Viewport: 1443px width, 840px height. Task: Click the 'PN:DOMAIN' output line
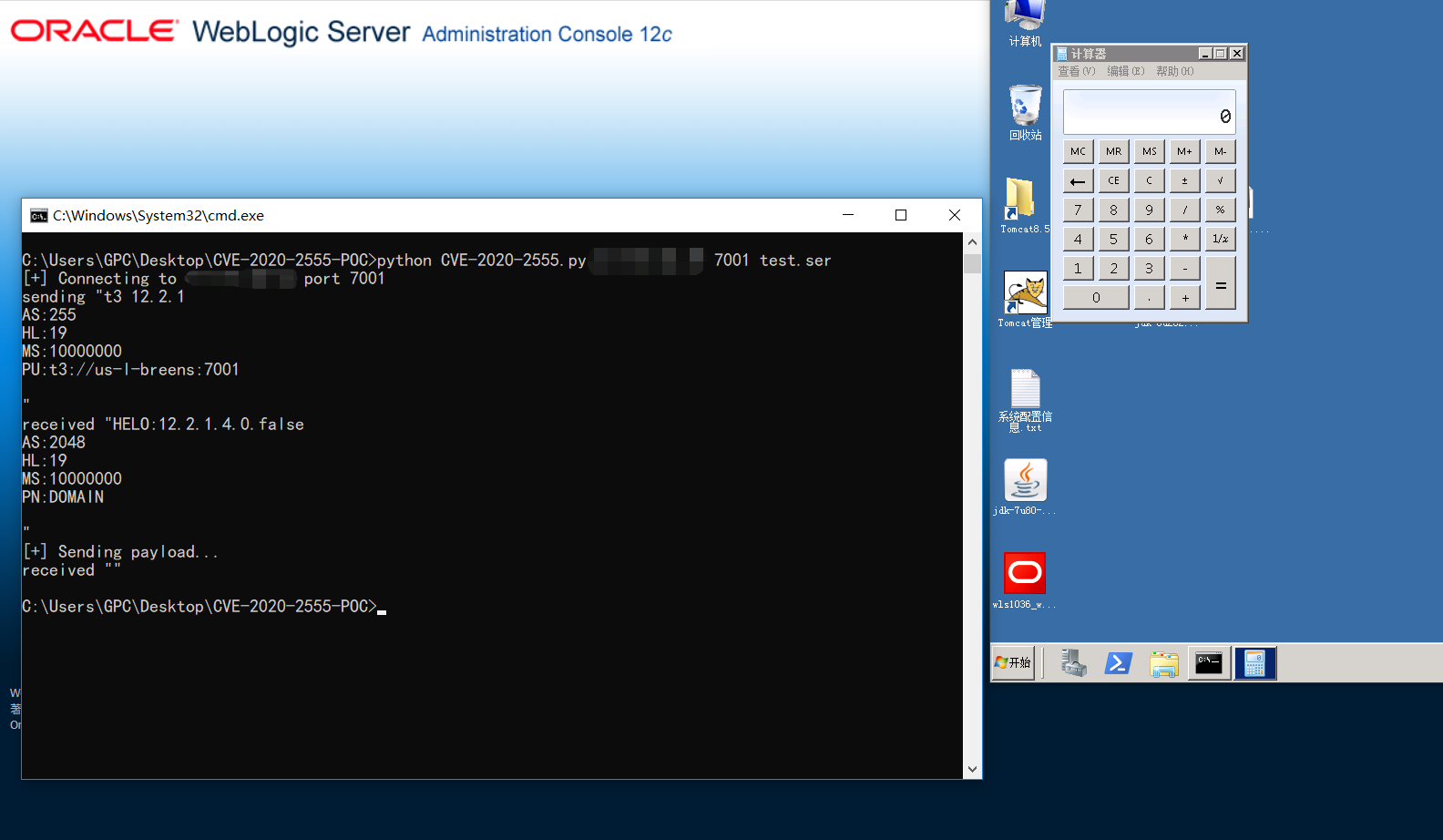63,497
